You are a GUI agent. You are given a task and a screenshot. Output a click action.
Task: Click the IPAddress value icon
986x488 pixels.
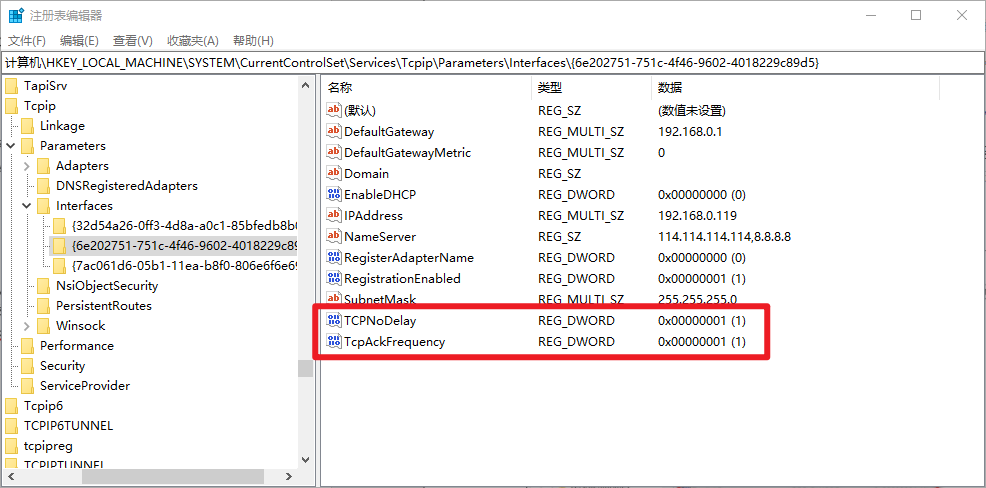click(x=333, y=216)
